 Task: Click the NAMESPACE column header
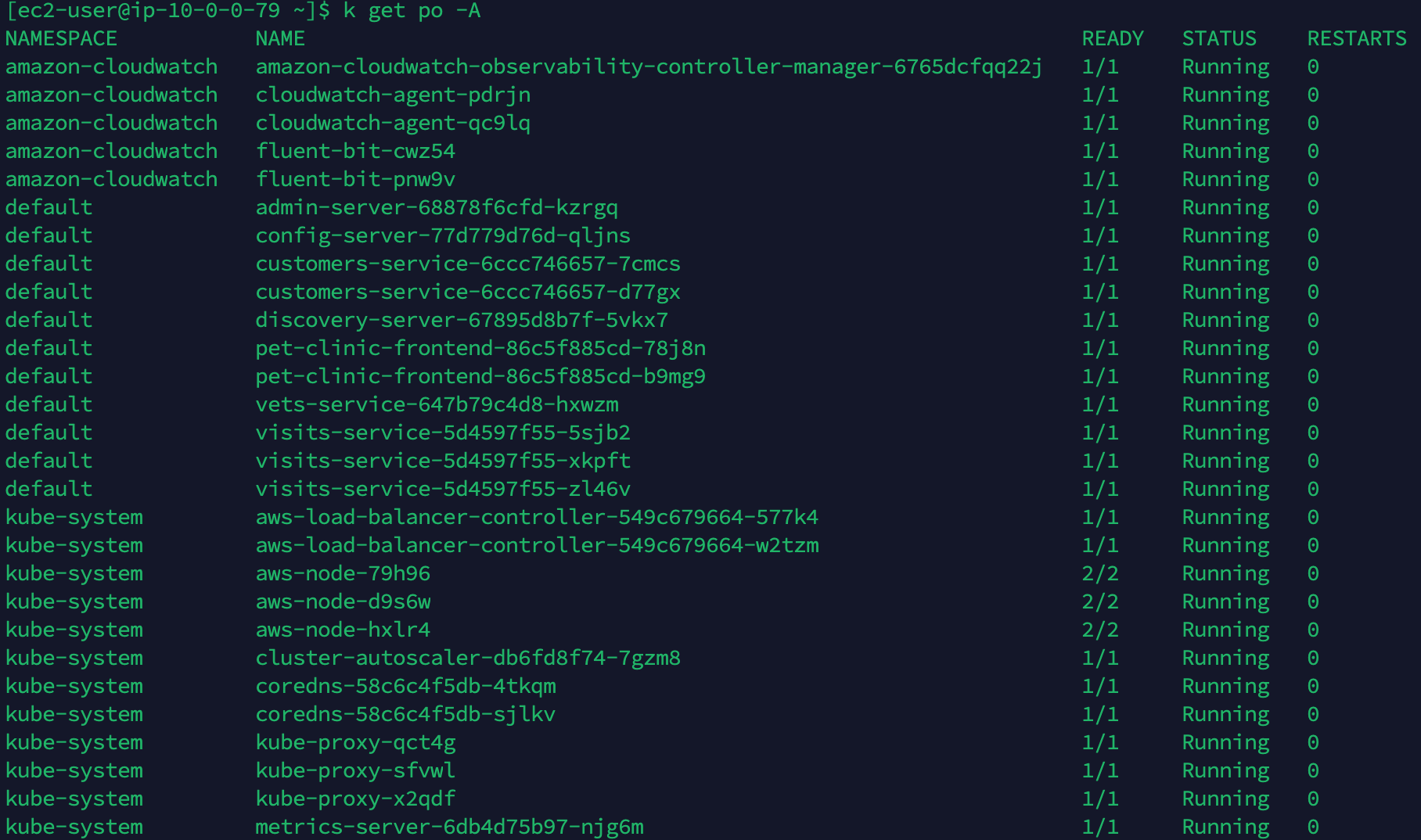tap(61, 38)
